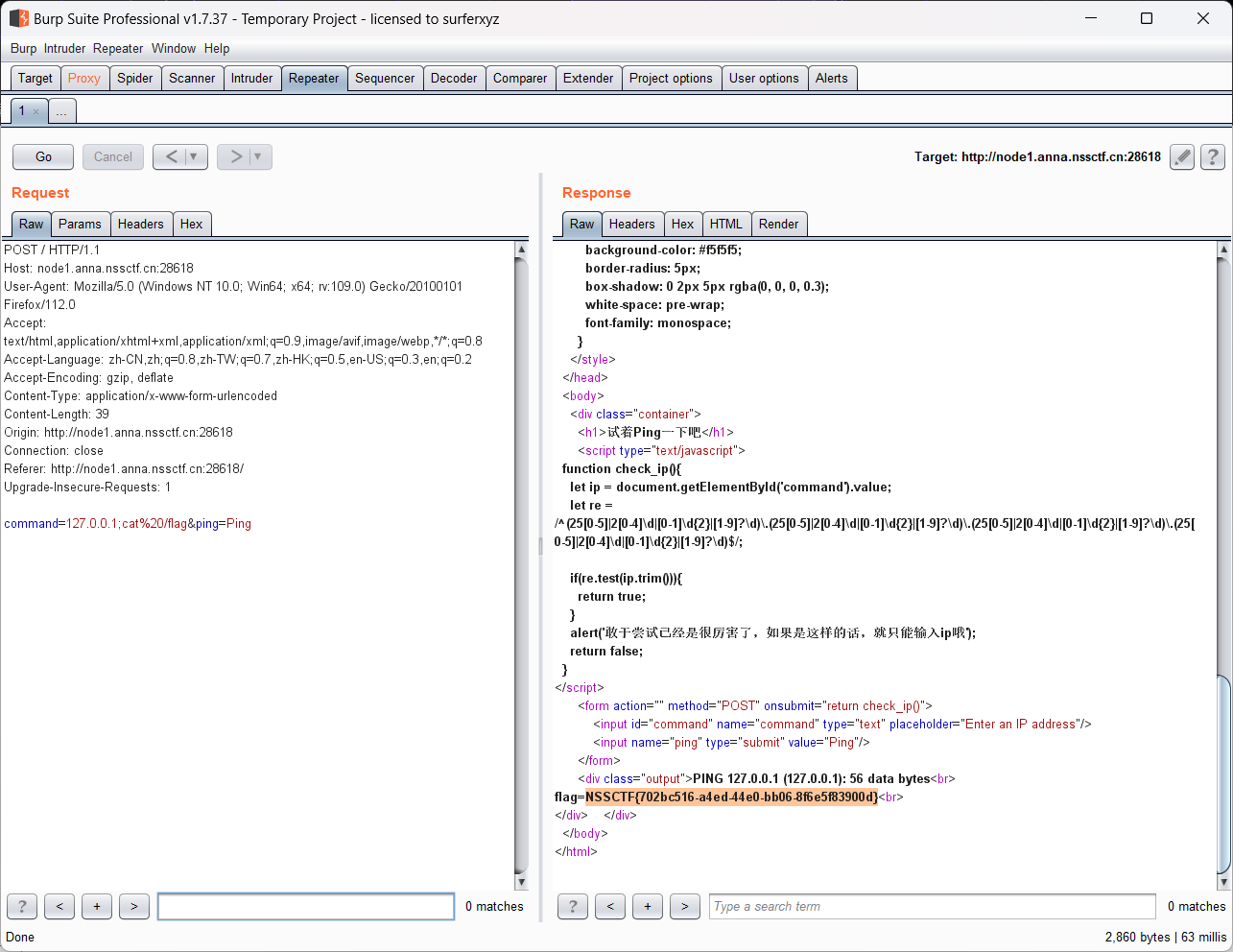Open the Help menu
The image size is (1233, 952).
click(217, 48)
